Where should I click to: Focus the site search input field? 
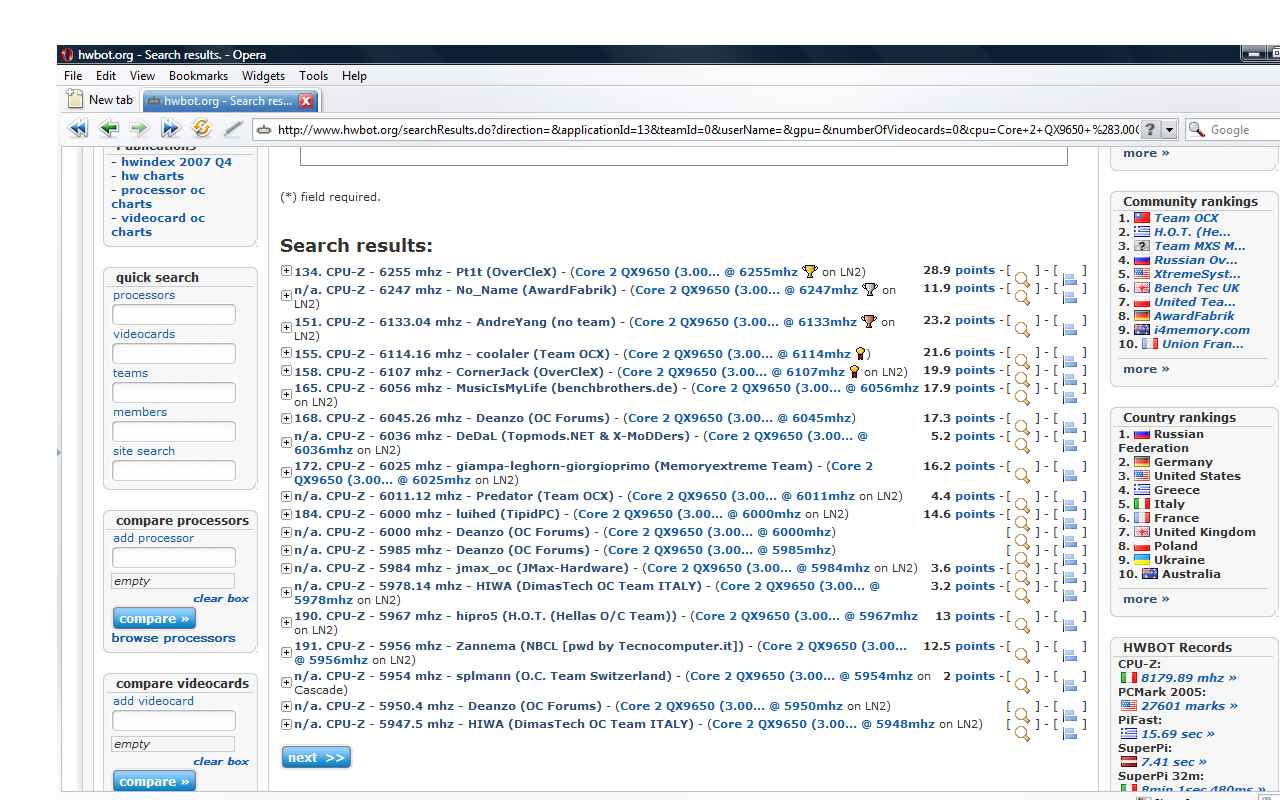[174, 471]
